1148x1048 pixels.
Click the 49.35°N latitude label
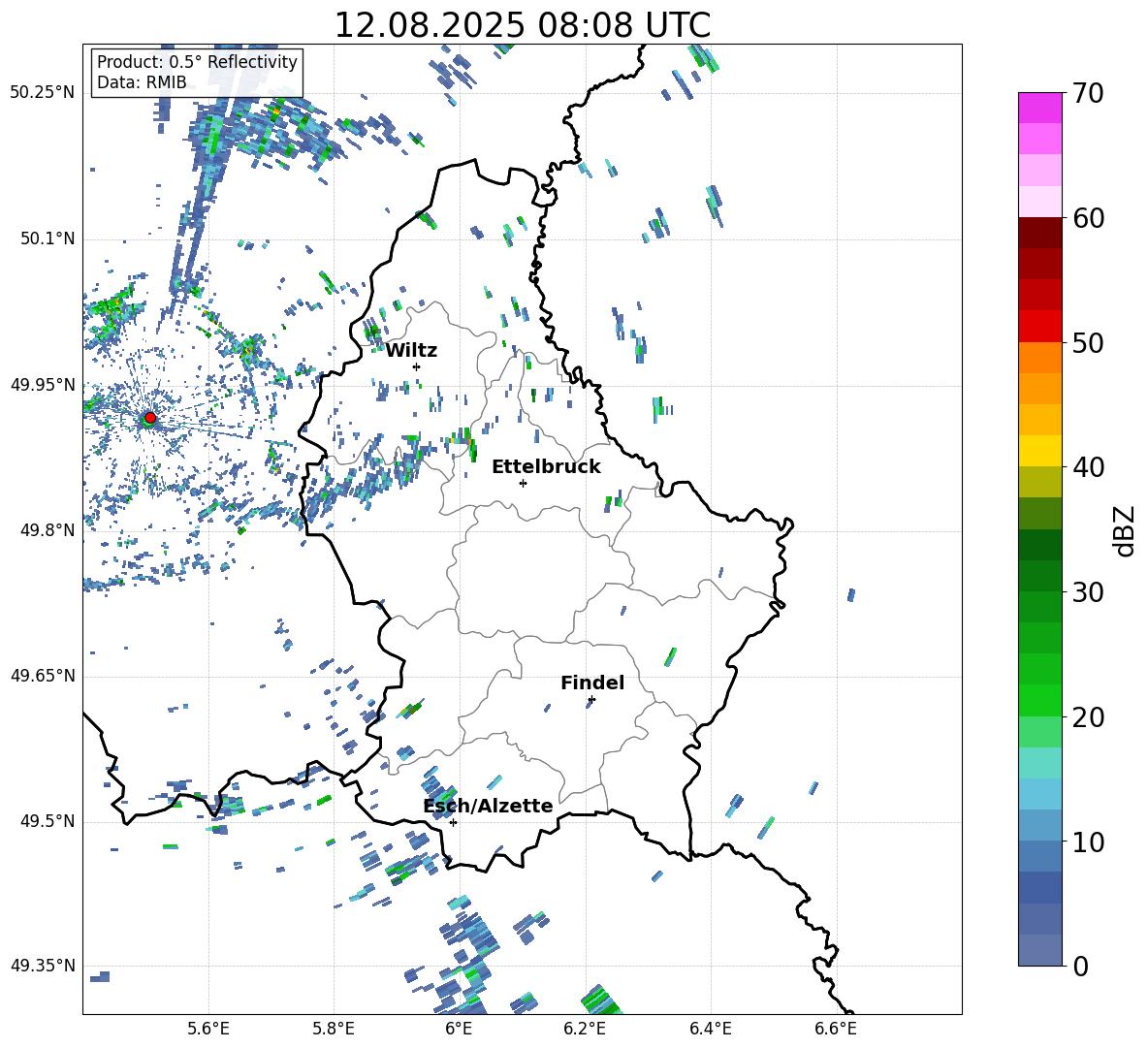(x=43, y=966)
